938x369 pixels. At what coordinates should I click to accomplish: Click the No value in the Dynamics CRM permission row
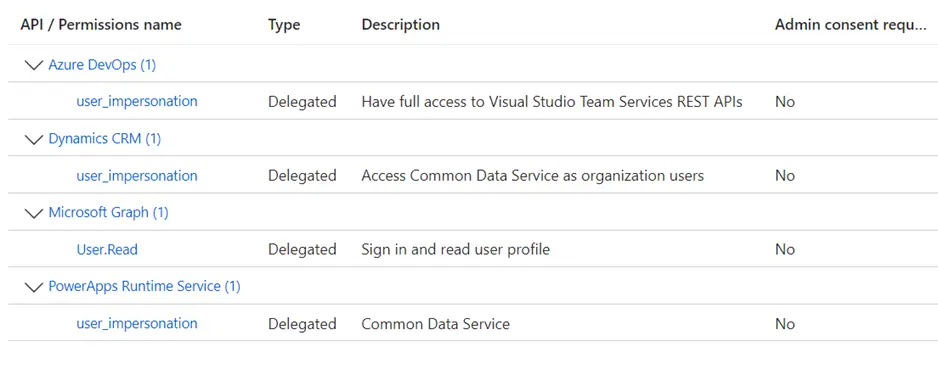tap(785, 176)
